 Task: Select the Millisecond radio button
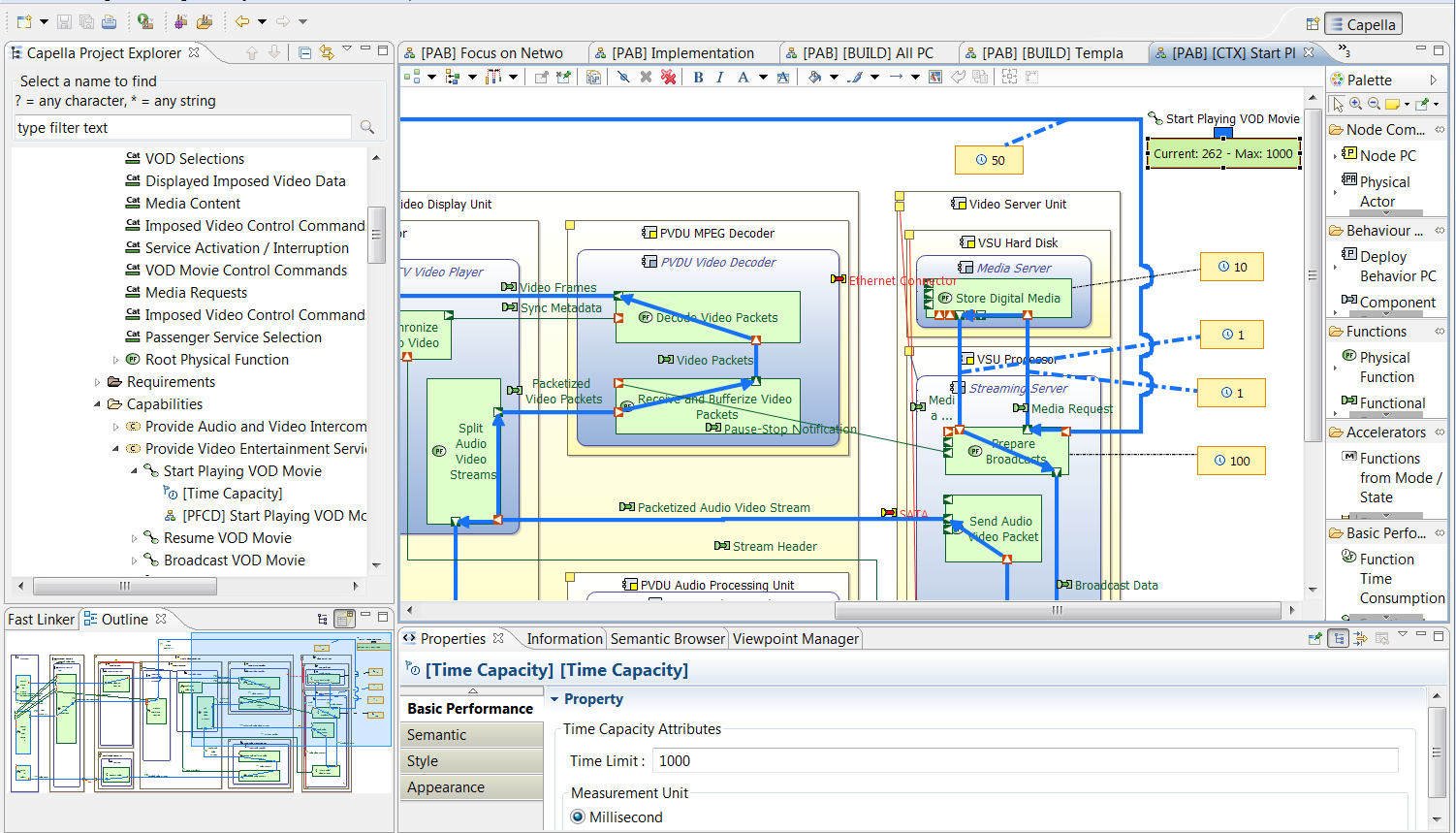point(579,817)
